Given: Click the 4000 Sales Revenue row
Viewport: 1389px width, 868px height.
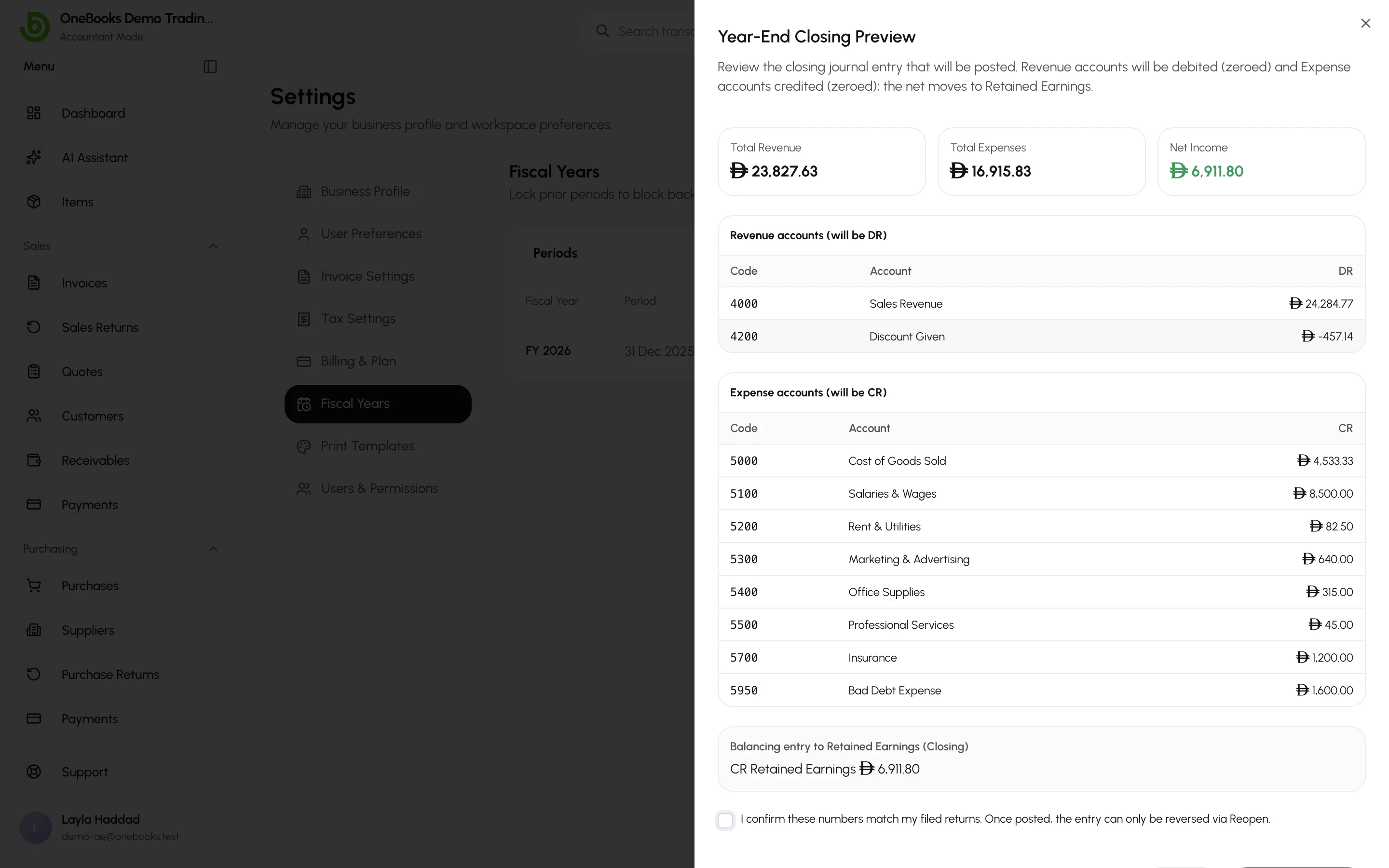Looking at the screenshot, I should click(1041, 304).
